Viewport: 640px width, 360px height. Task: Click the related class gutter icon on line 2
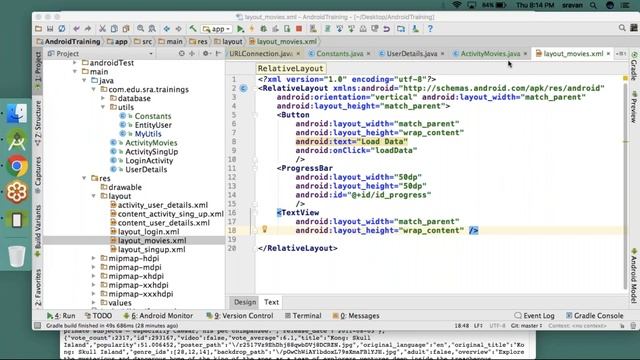click(244, 88)
